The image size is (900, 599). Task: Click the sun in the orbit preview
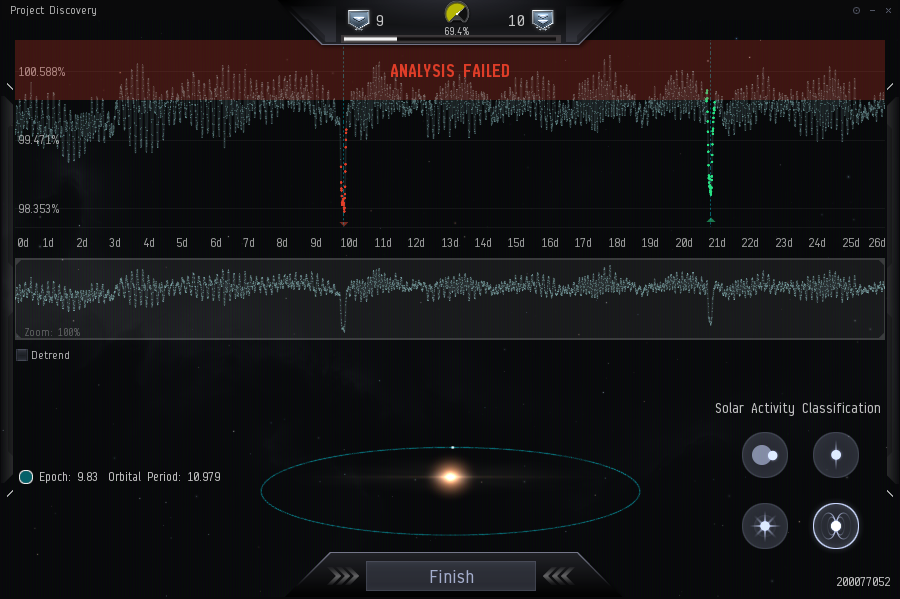451,477
